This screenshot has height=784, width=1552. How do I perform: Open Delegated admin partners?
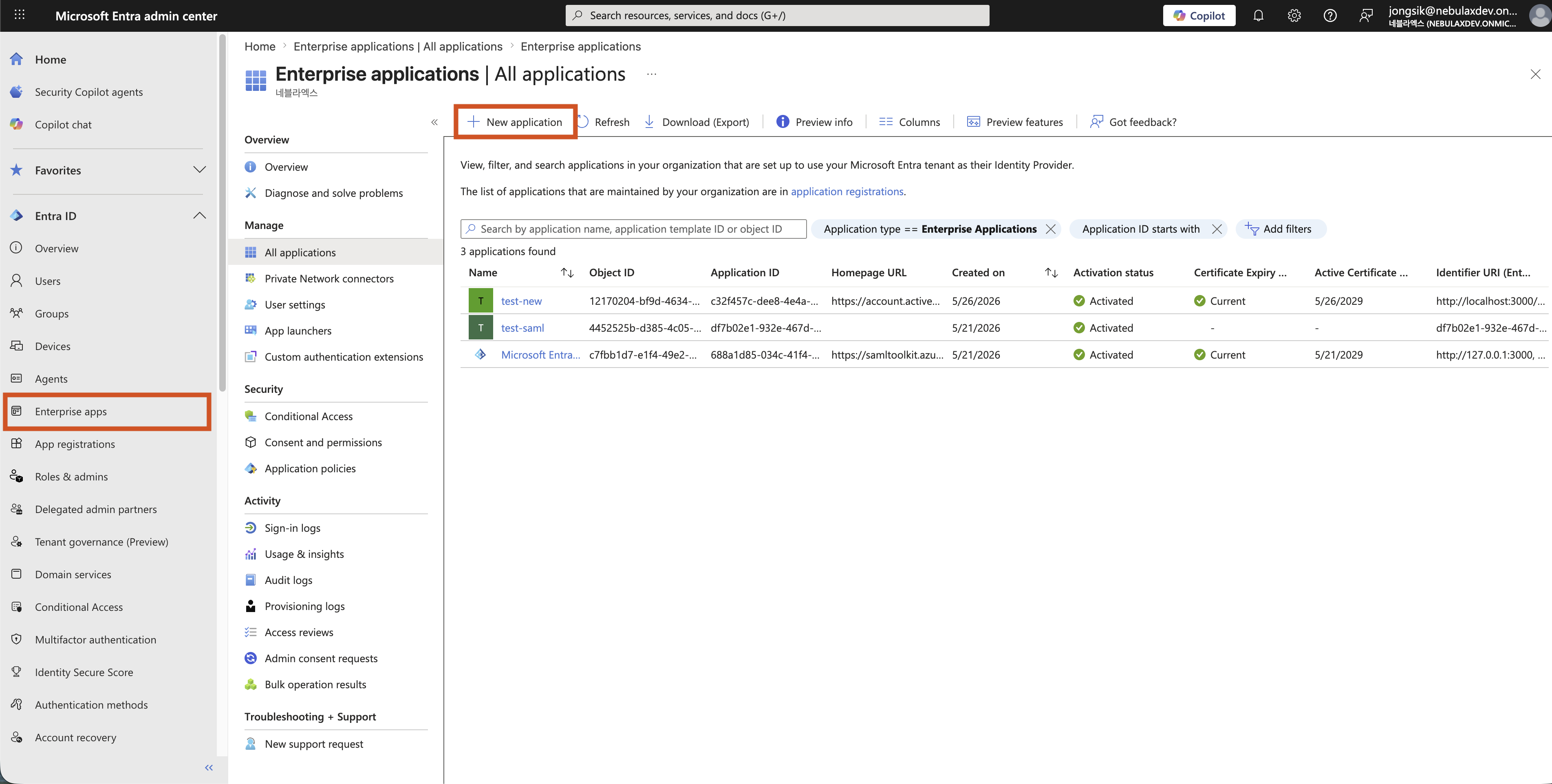96,509
